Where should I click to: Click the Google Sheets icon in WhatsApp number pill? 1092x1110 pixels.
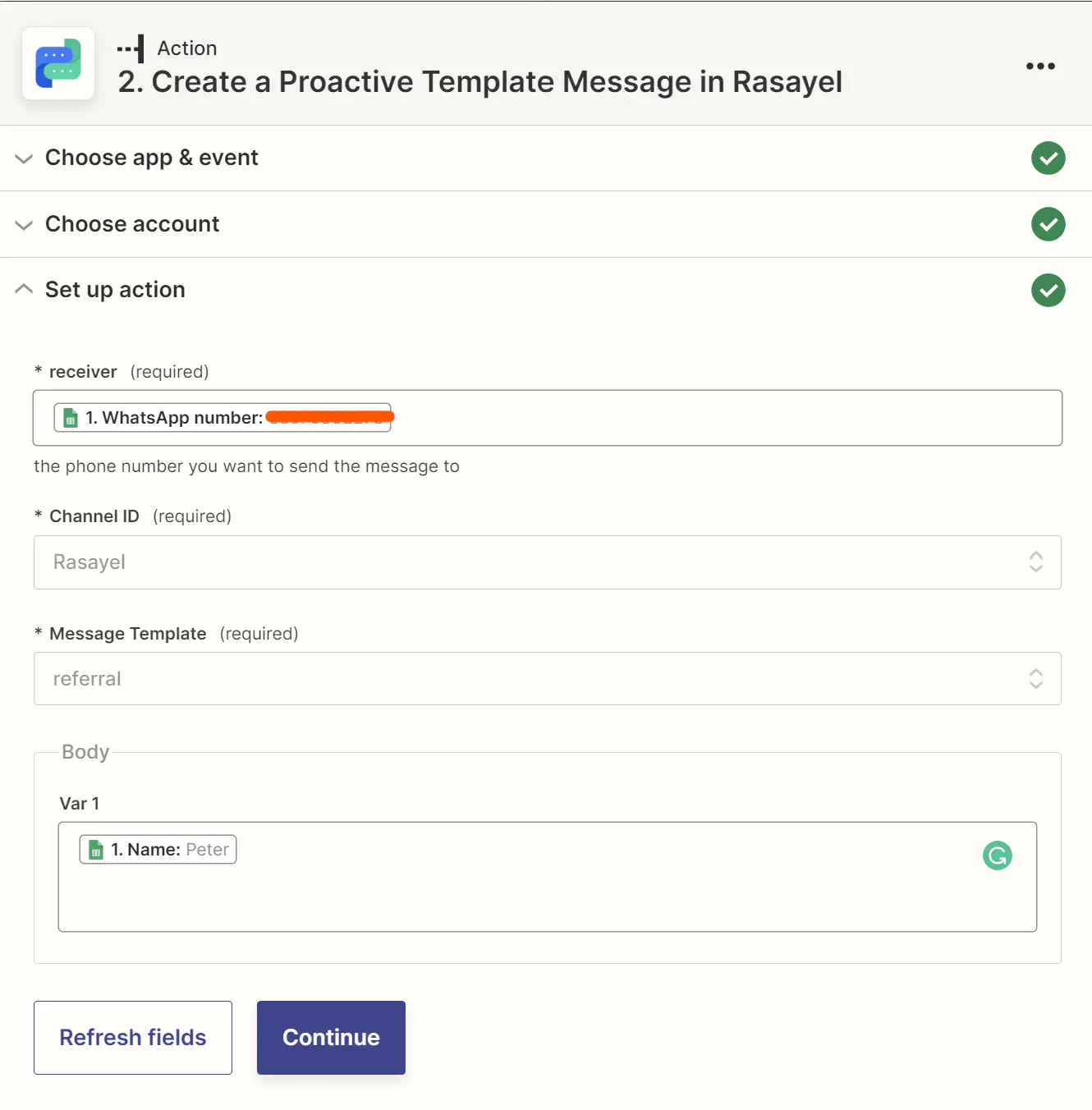pyautogui.click(x=71, y=418)
